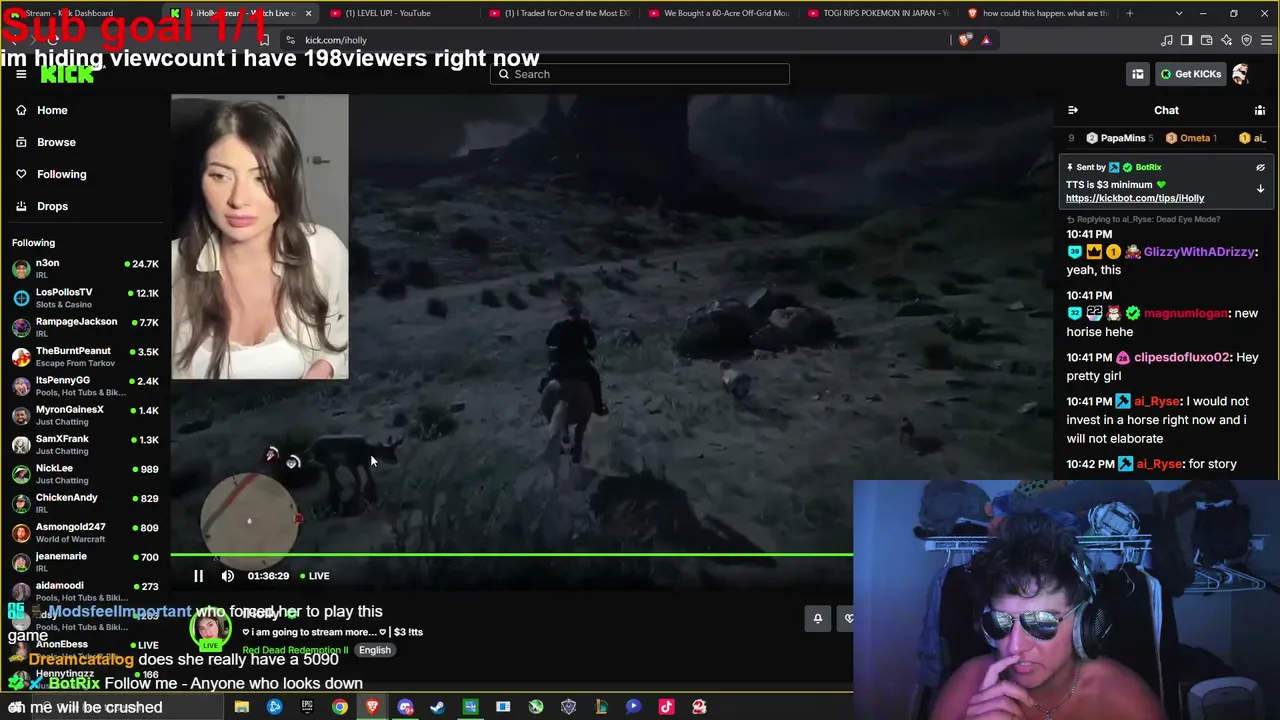Jump to LIVE in the player
This screenshot has height=720, width=1280.
pyautogui.click(x=316, y=576)
